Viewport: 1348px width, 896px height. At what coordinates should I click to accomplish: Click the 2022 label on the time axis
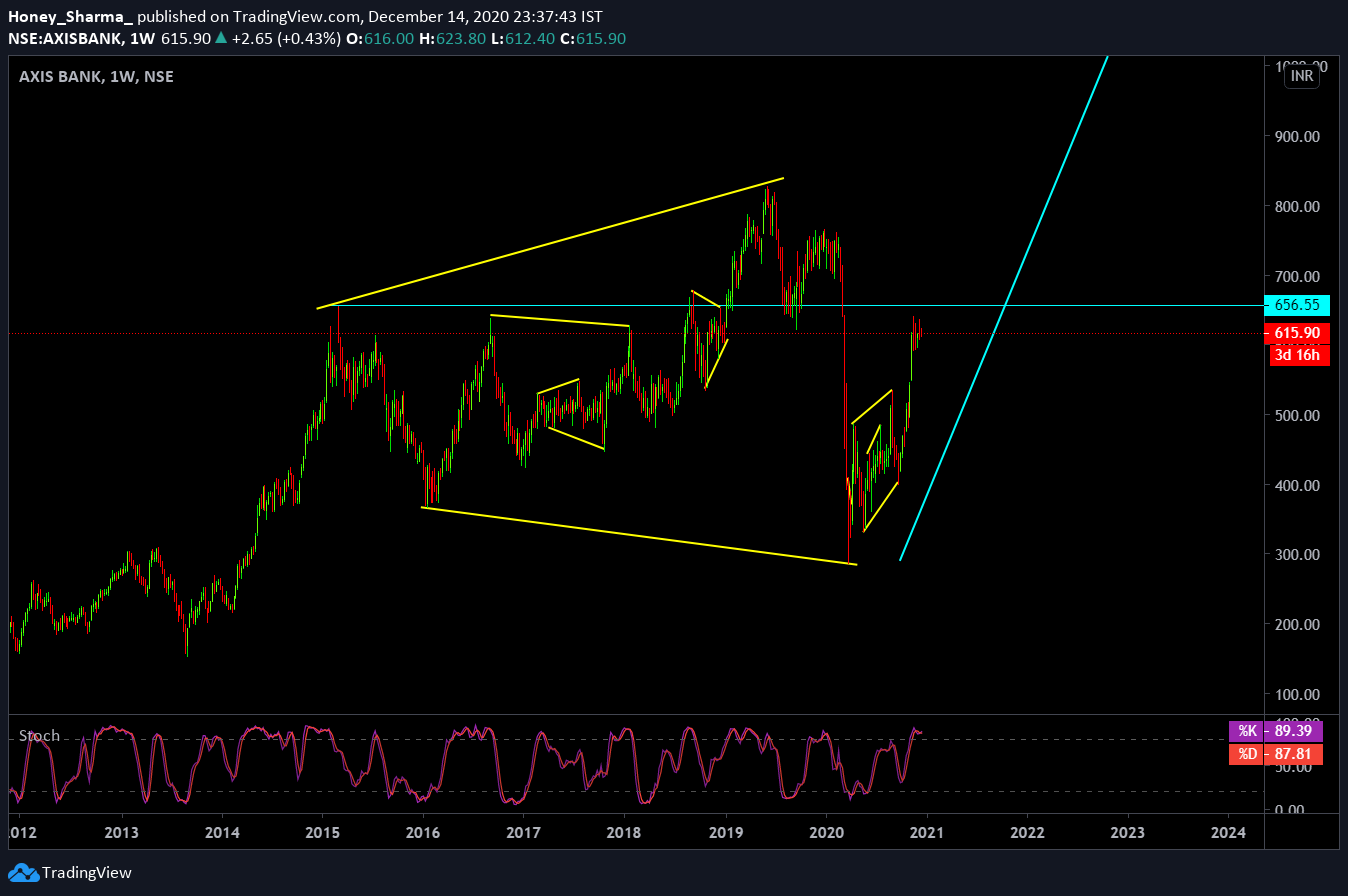tap(1027, 832)
